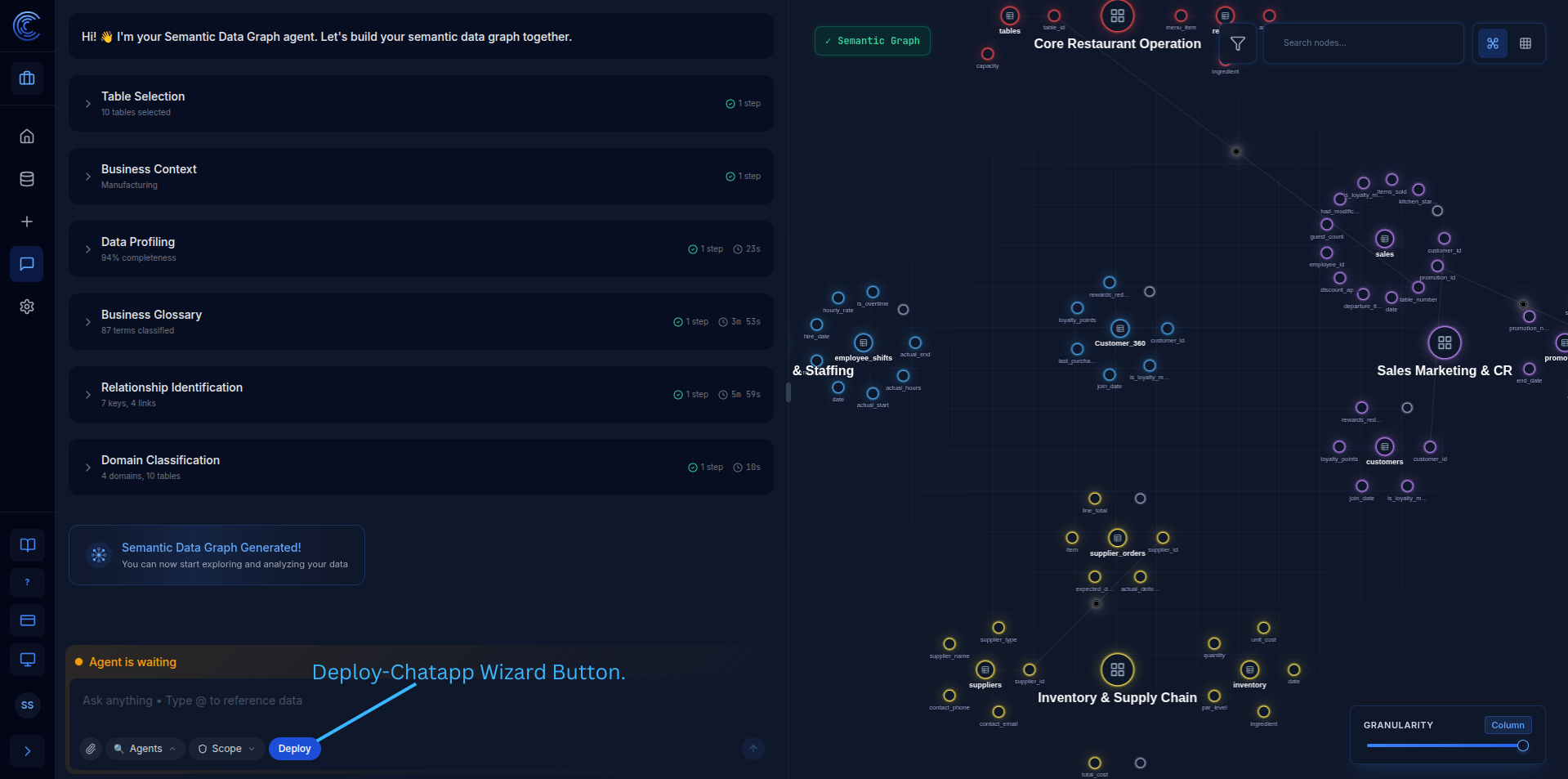
Task: Expand the Relationship Identification step
Action: click(421, 395)
